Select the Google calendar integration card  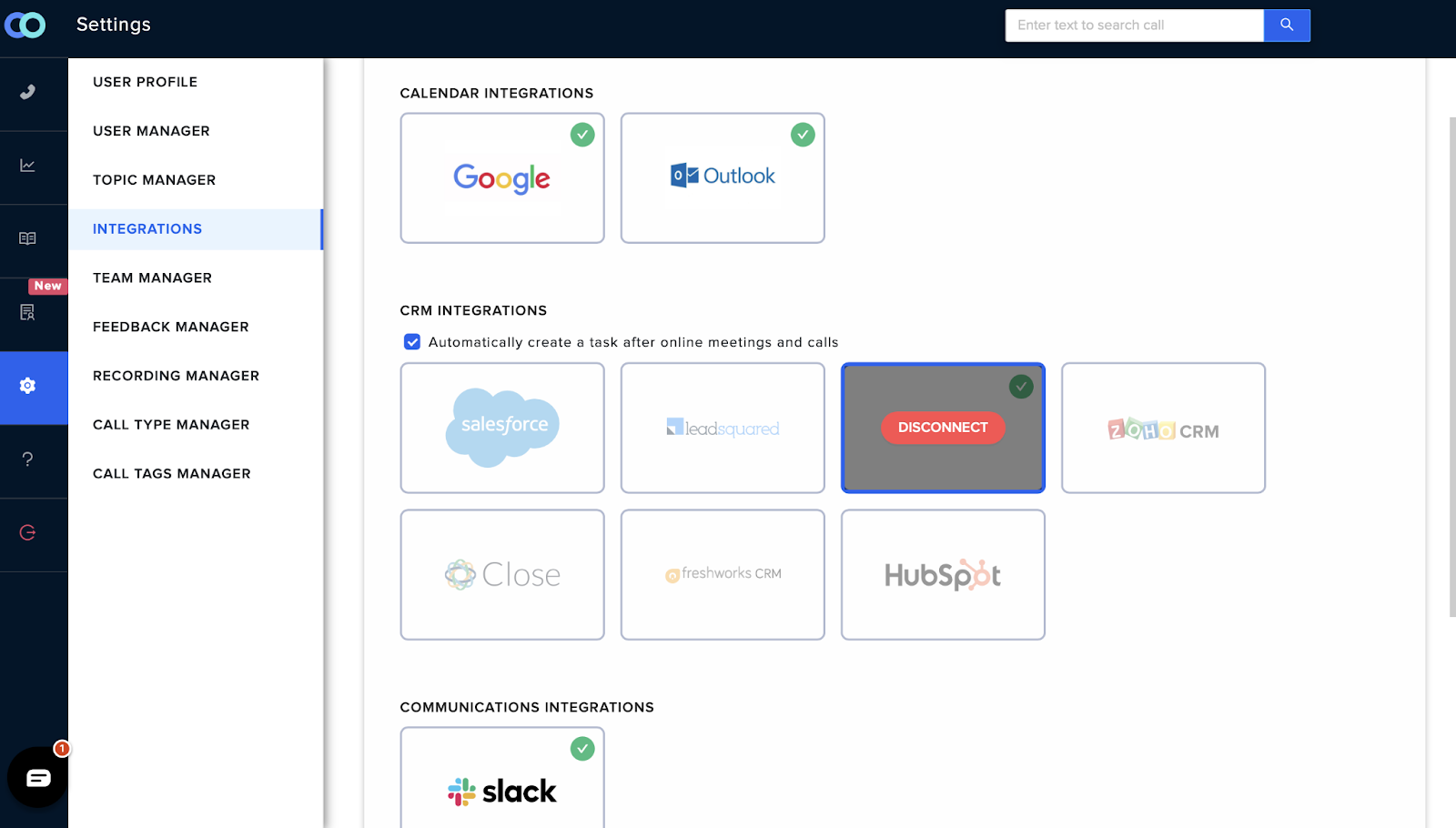502,178
